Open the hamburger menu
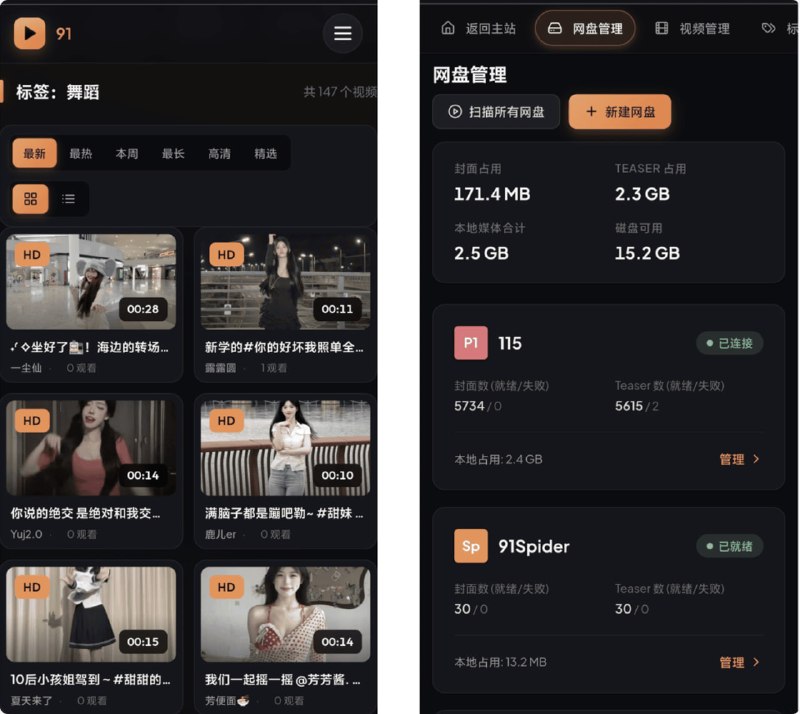The image size is (800, 714). pyautogui.click(x=342, y=33)
